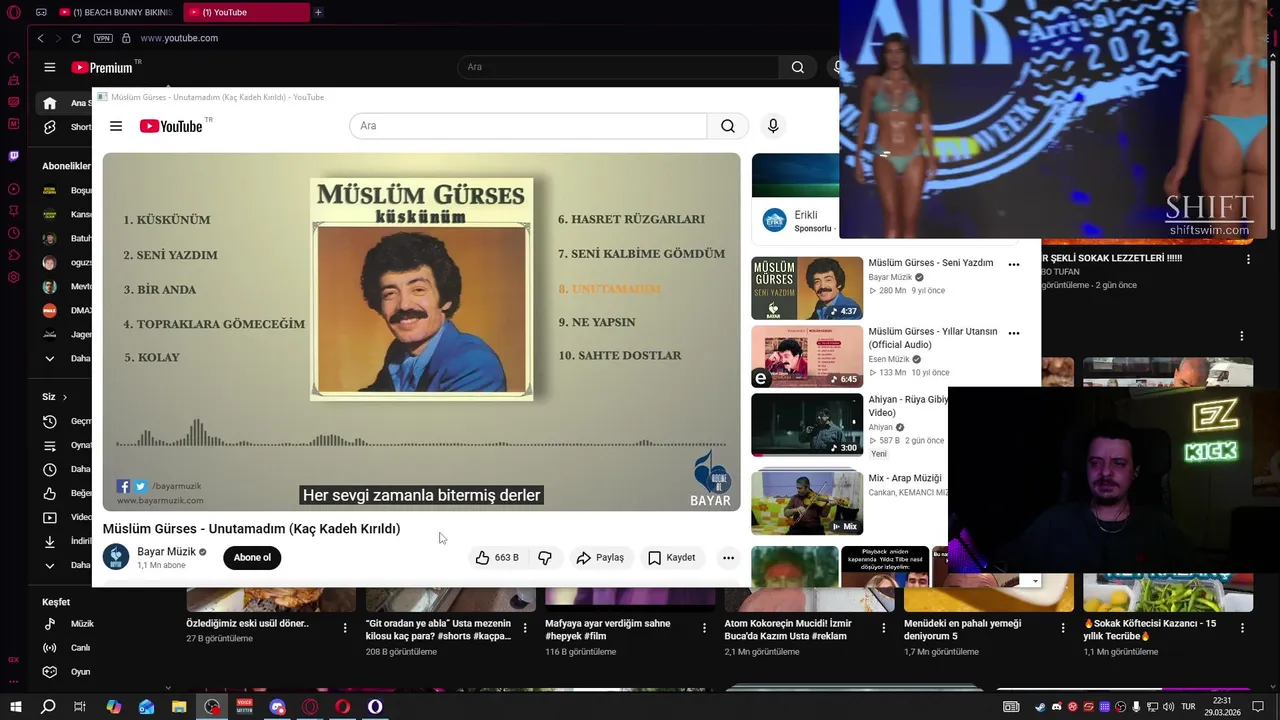Open Opera sidebar settings gear

point(13,277)
